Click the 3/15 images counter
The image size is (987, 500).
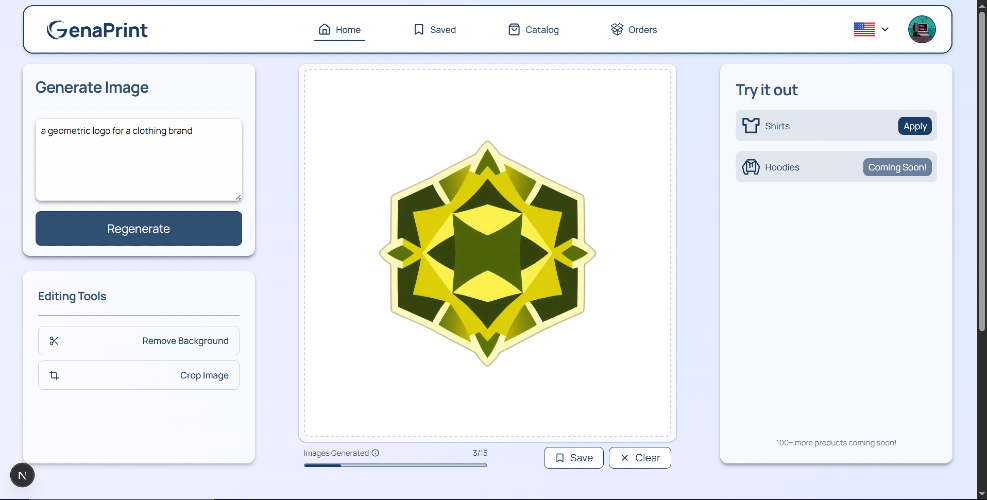click(x=480, y=453)
